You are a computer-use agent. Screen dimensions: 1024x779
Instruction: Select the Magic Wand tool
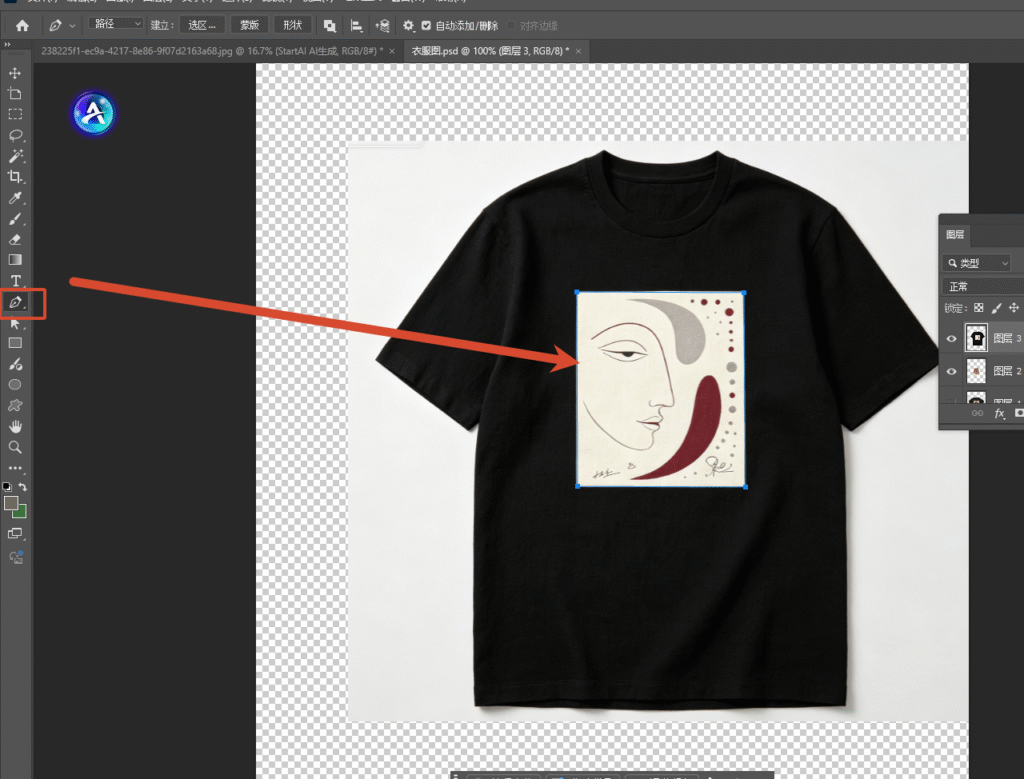click(15, 156)
